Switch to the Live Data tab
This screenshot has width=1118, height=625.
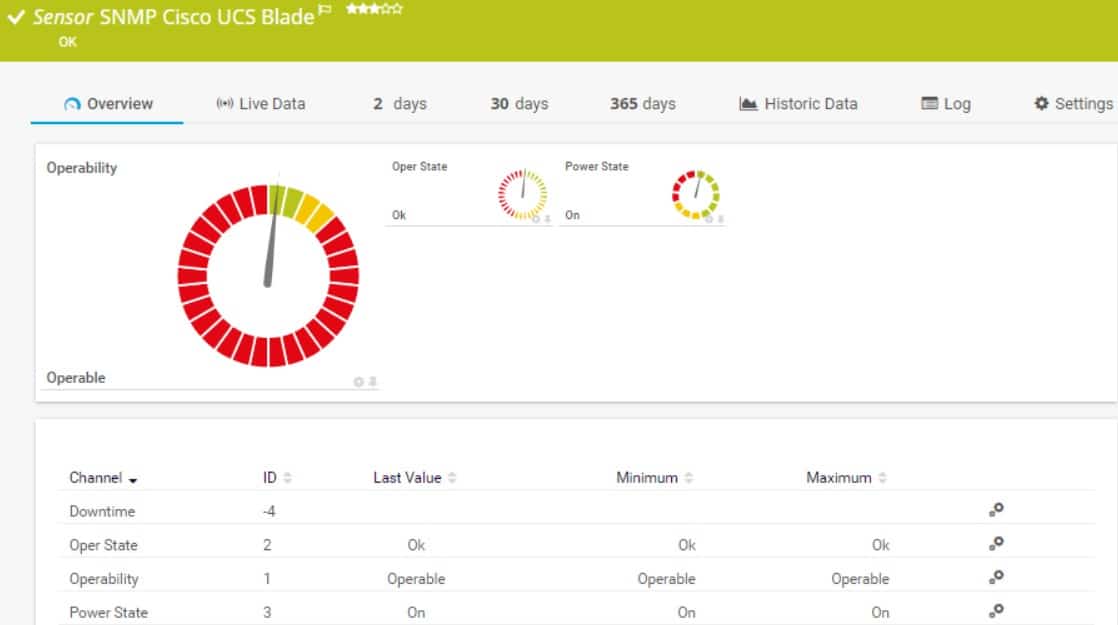pyautogui.click(x=261, y=104)
